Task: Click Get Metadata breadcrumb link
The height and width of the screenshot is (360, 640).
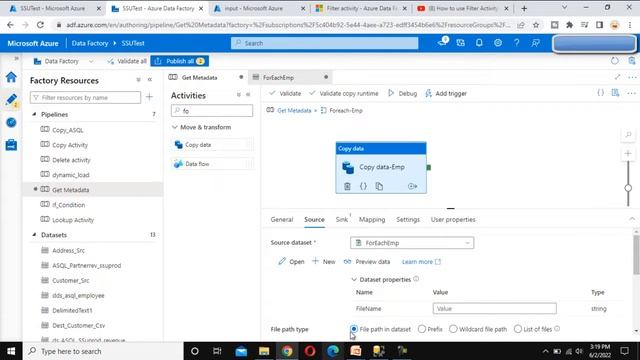Action: 294,111
